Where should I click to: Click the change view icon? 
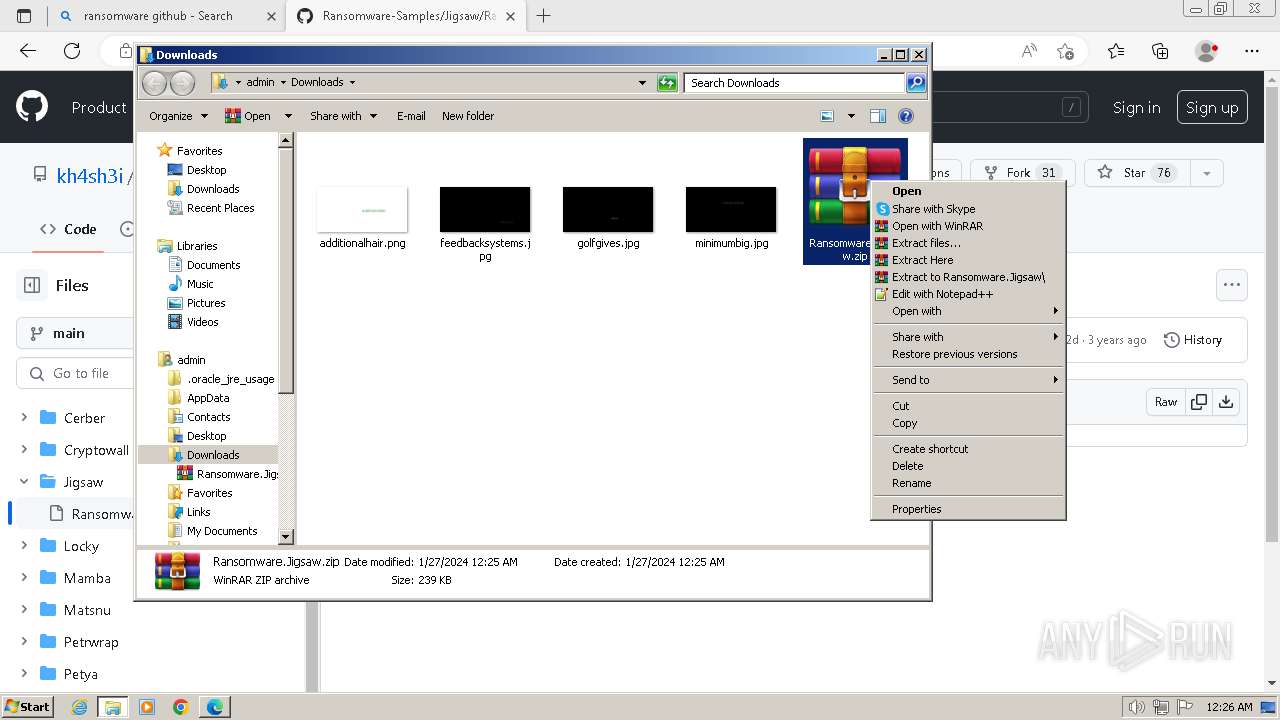click(827, 116)
